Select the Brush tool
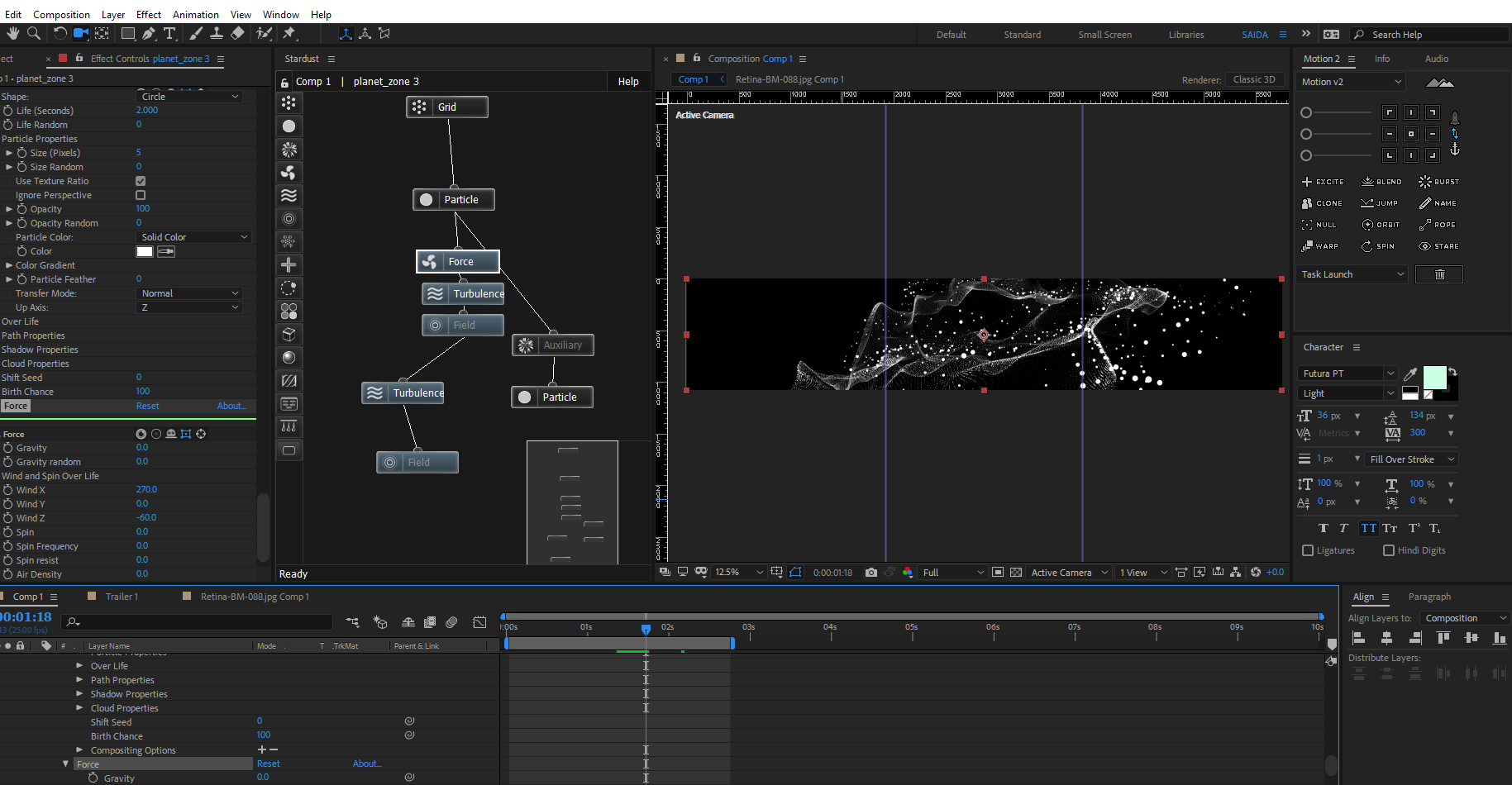The height and width of the screenshot is (785, 1512). pos(196,33)
